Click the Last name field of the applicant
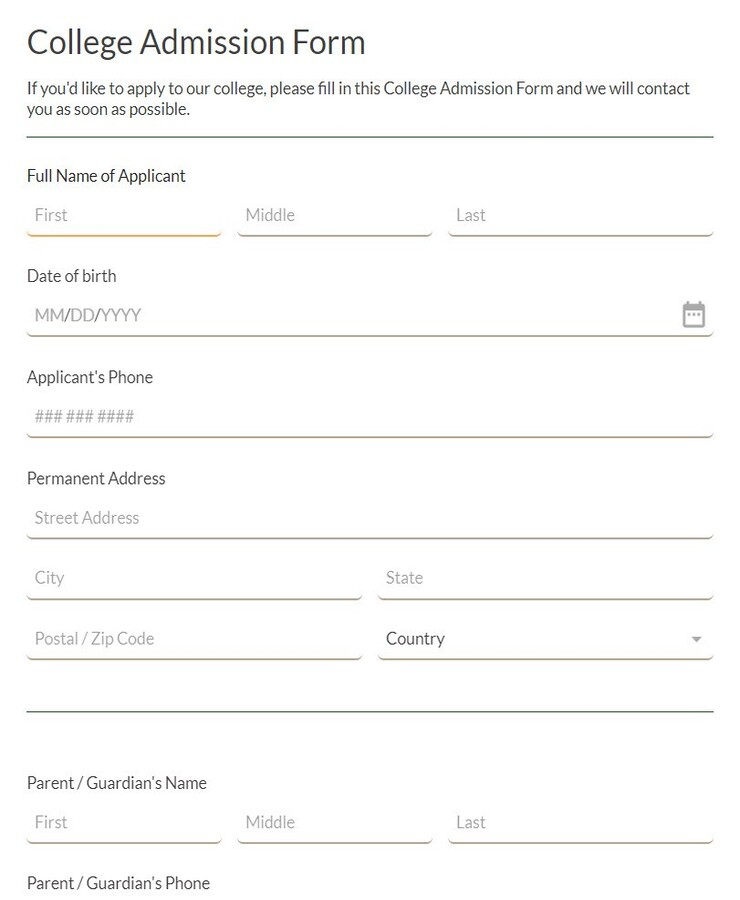This screenshot has height=900, width=740. tap(580, 215)
